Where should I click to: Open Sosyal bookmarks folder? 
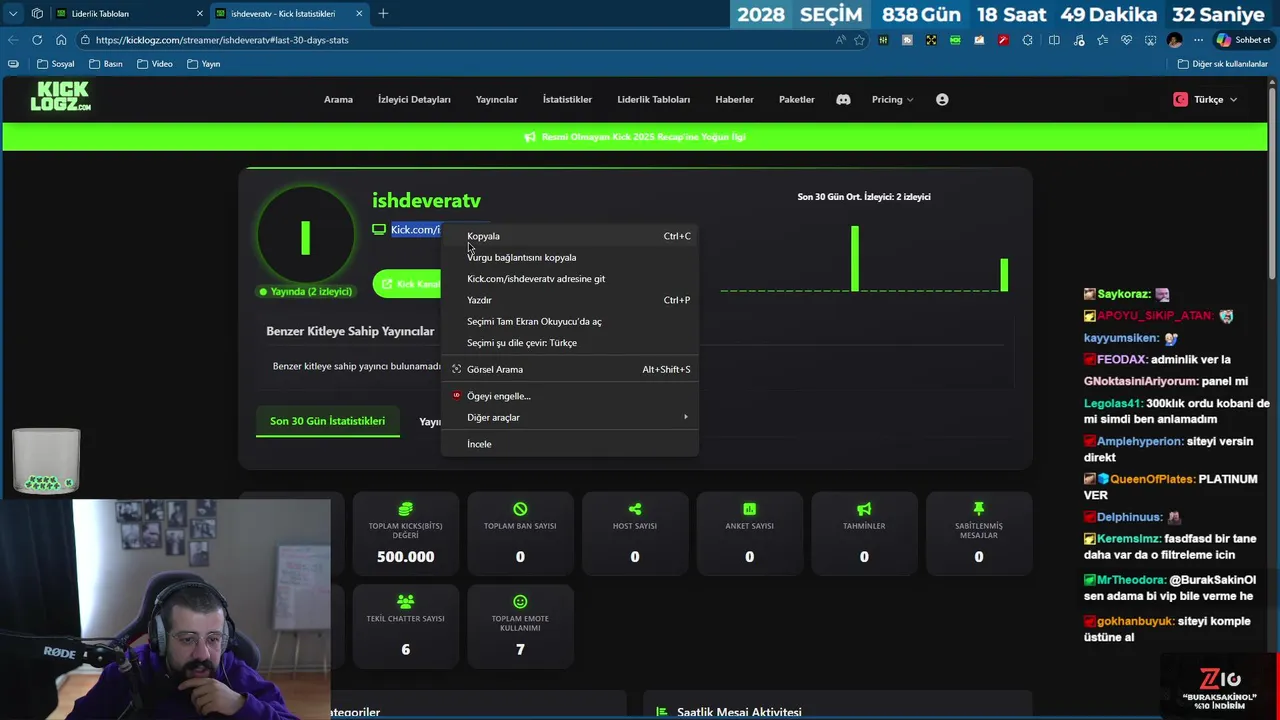pos(55,64)
